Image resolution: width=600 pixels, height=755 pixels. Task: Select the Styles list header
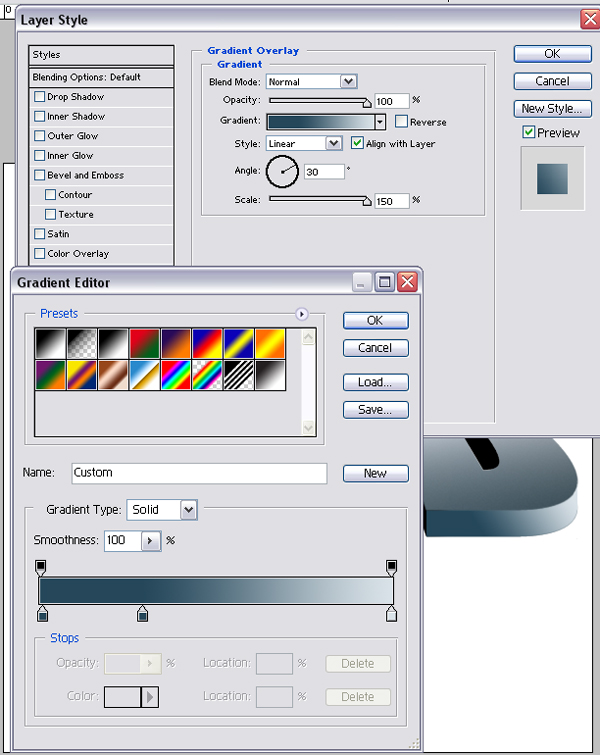tap(101, 55)
